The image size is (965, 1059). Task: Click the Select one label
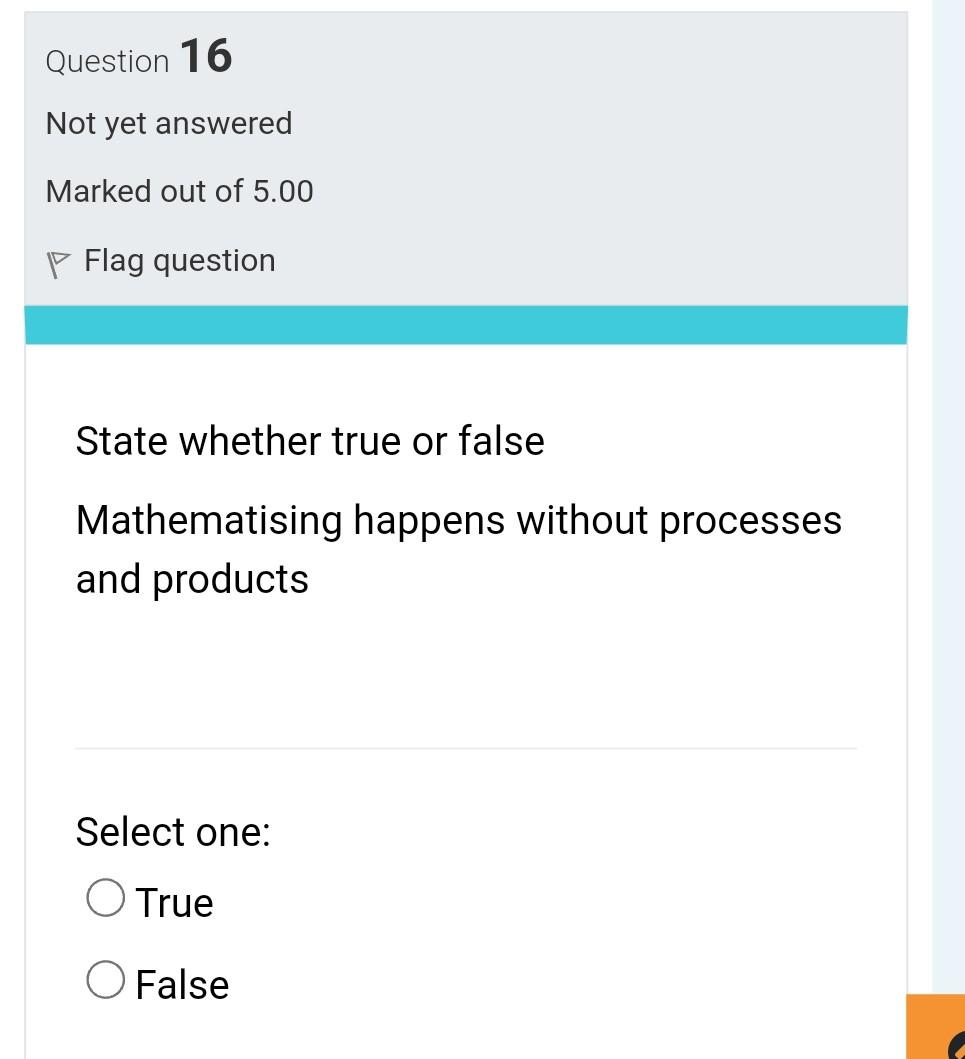172,831
